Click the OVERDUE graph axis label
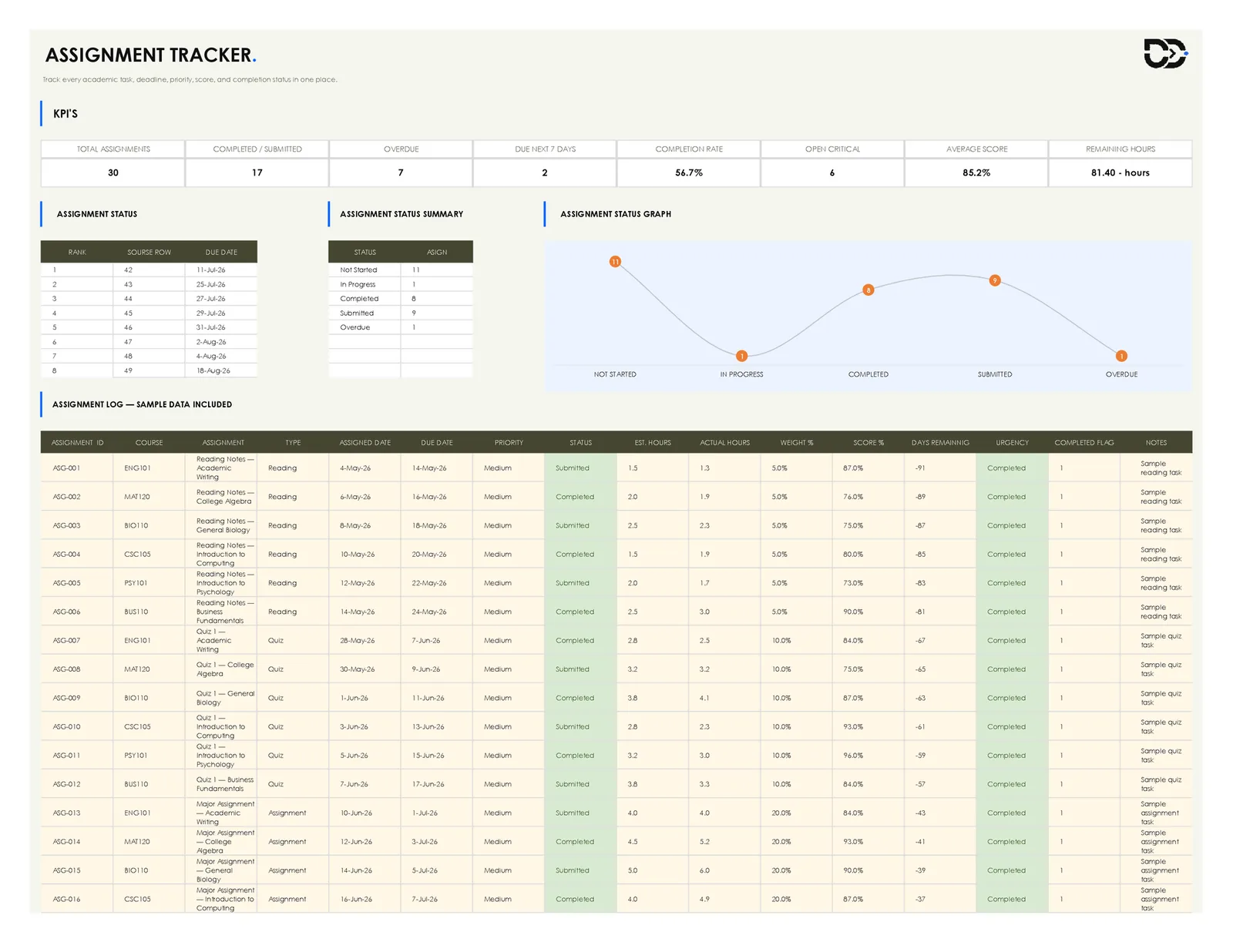The image size is (1233, 952). 1121,374
